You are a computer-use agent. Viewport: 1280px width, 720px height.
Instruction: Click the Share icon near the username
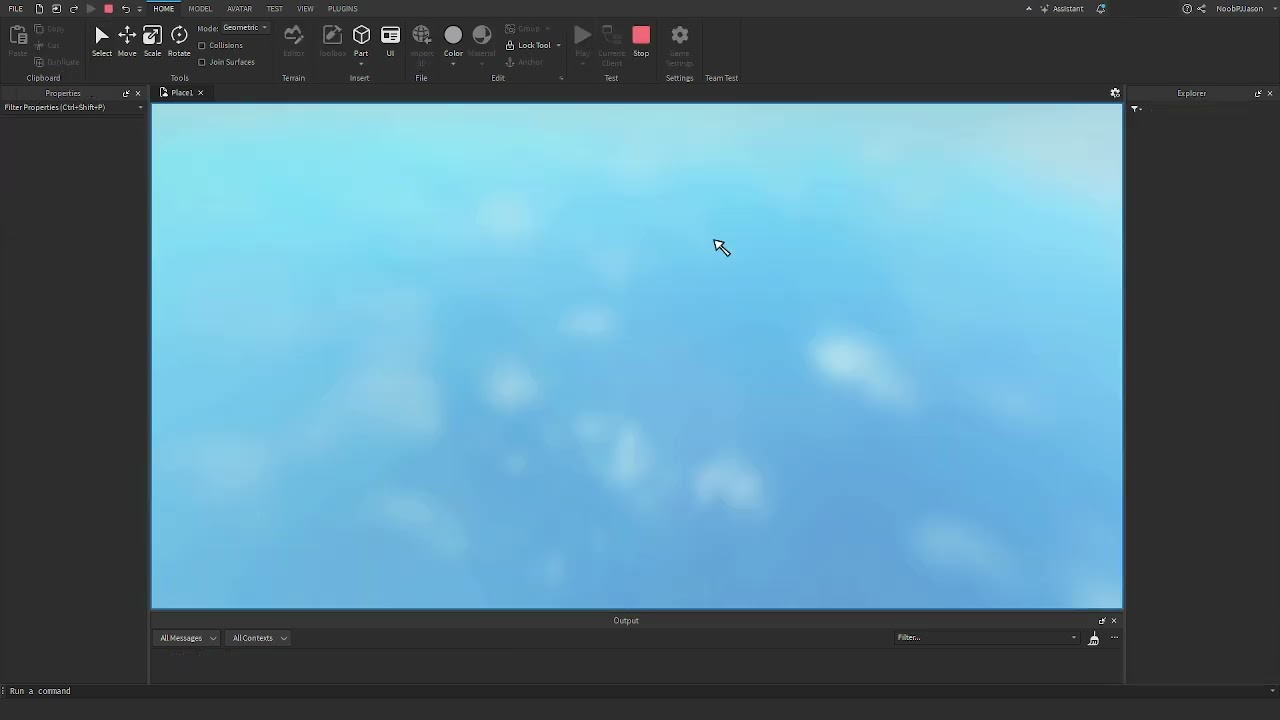click(1201, 9)
